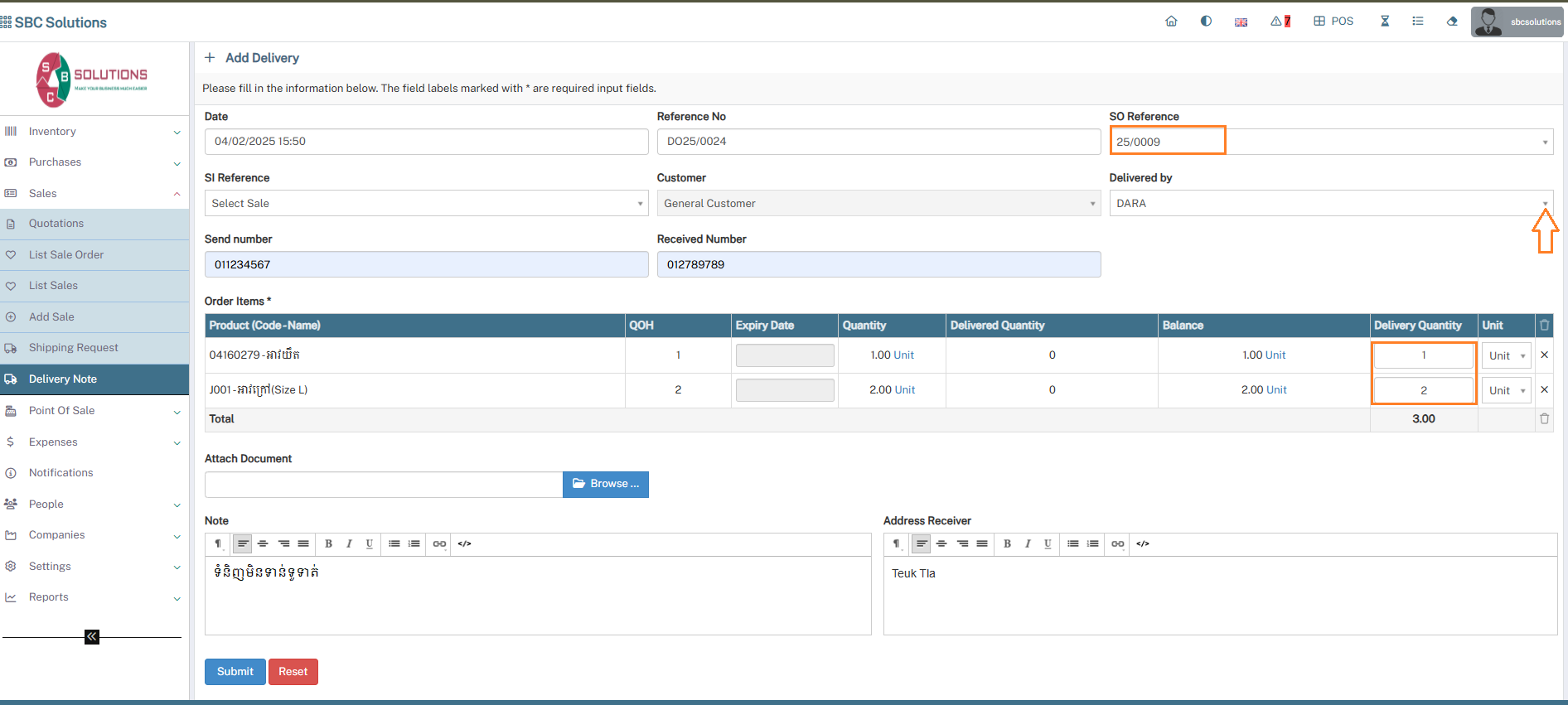This screenshot has width=1568, height=705.
Task: Click the Browse button to attach document
Action: coord(605,484)
